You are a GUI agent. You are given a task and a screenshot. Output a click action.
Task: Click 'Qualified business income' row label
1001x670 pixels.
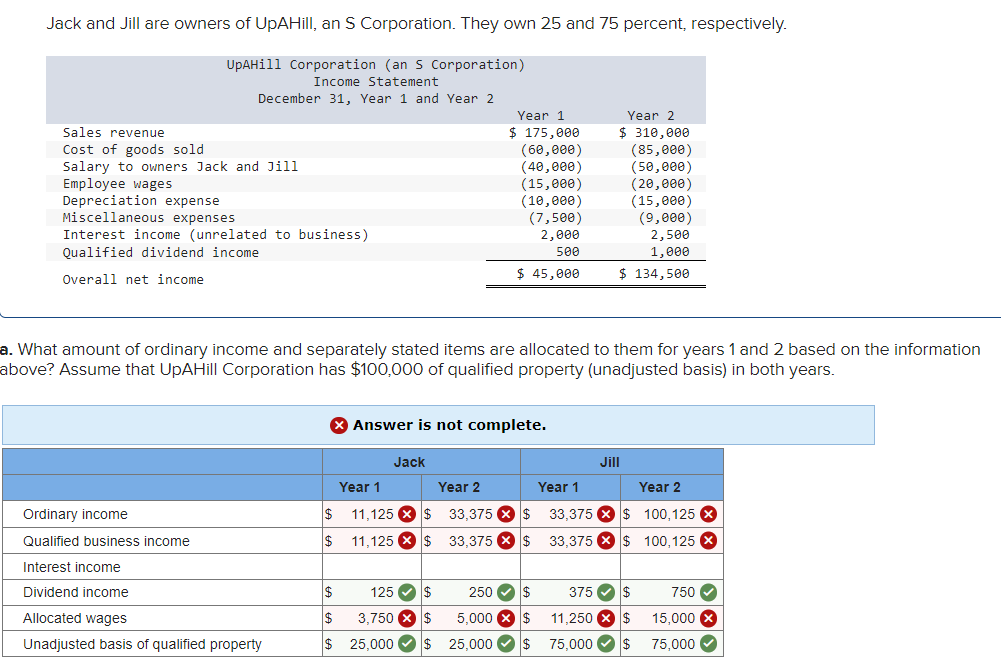tap(106, 541)
